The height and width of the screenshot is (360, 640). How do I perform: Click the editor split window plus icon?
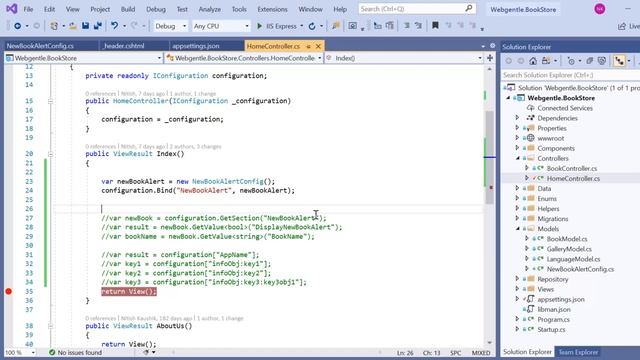tap(490, 58)
